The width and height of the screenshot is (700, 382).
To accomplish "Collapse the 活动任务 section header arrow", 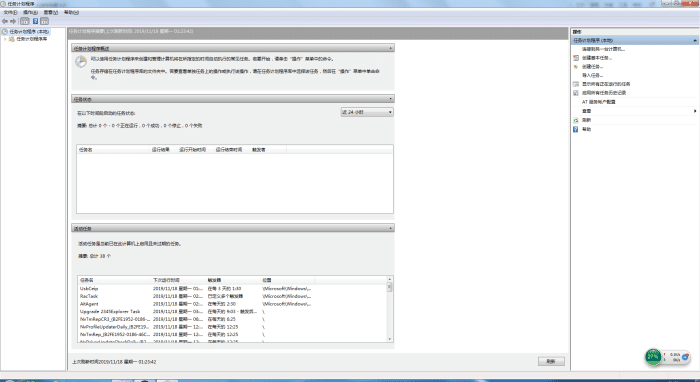I will [391, 228].
